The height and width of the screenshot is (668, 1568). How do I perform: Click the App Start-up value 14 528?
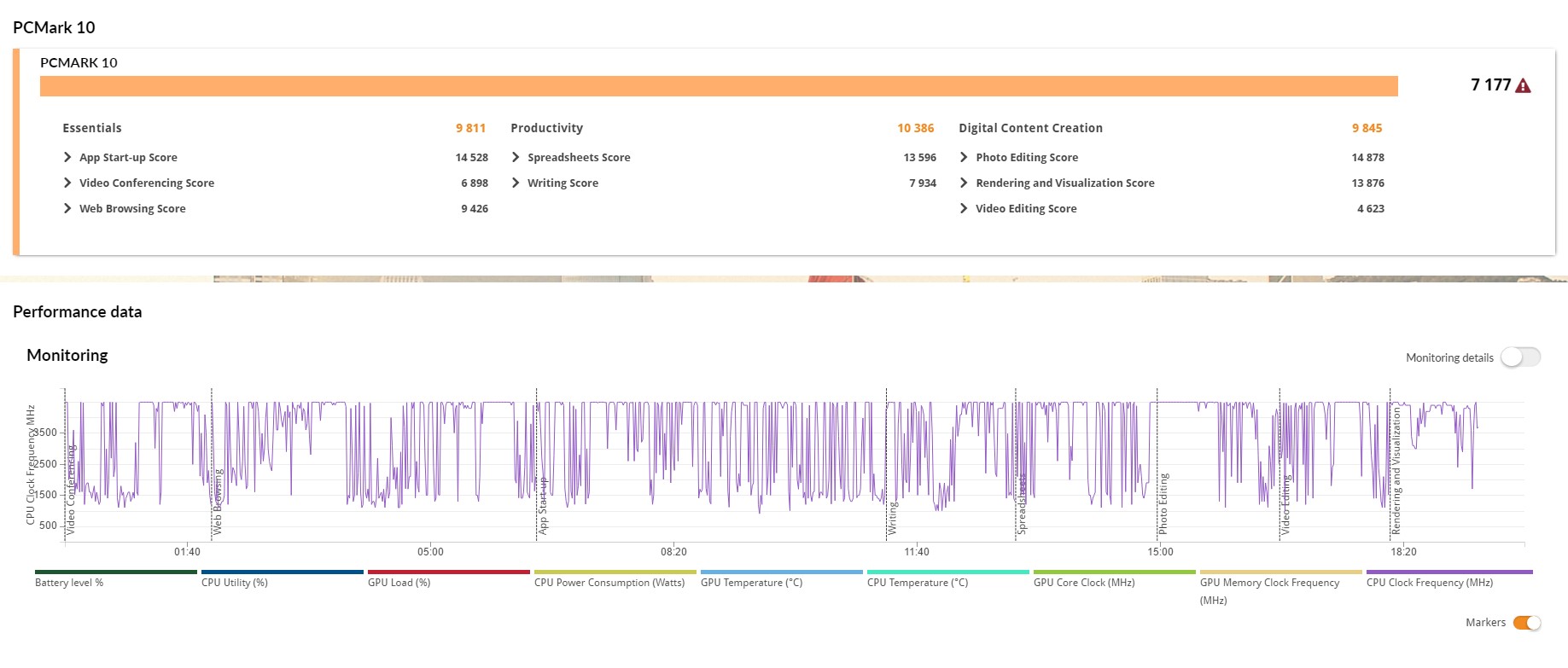[472, 157]
